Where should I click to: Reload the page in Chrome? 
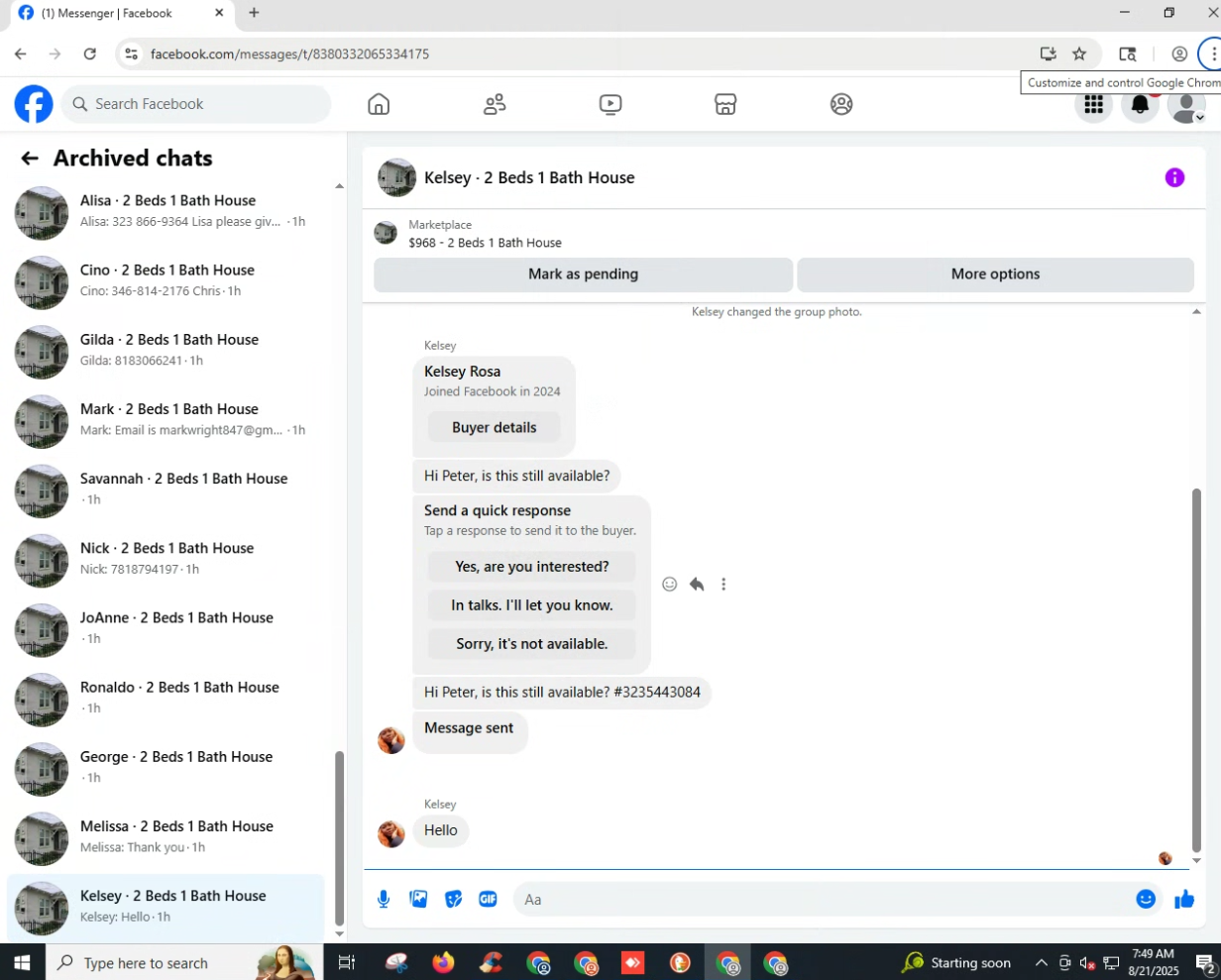pyautogui.click(x=89, y=54)
